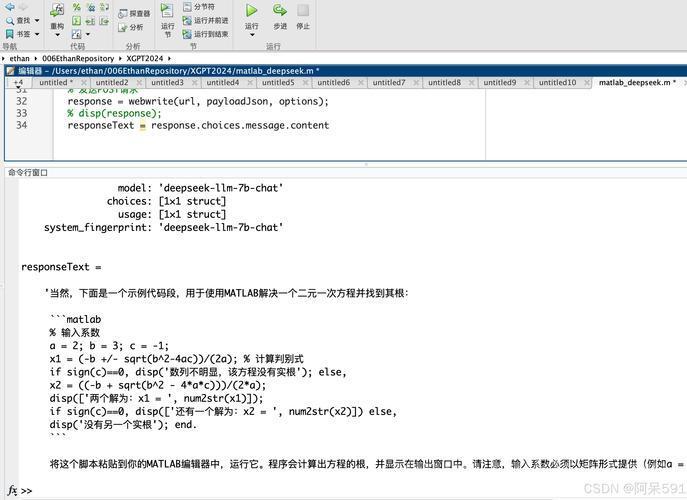Click the 分析 (Analyze) button
This screenshot has width=687, height=500.
pyautogui.click(x=131, y=27)
